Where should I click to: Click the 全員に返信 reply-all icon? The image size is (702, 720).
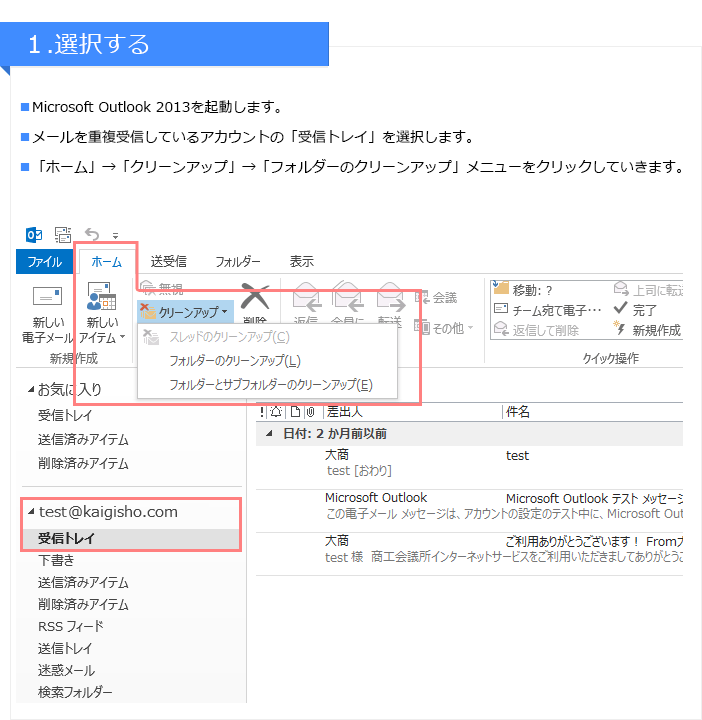(348, 297)
